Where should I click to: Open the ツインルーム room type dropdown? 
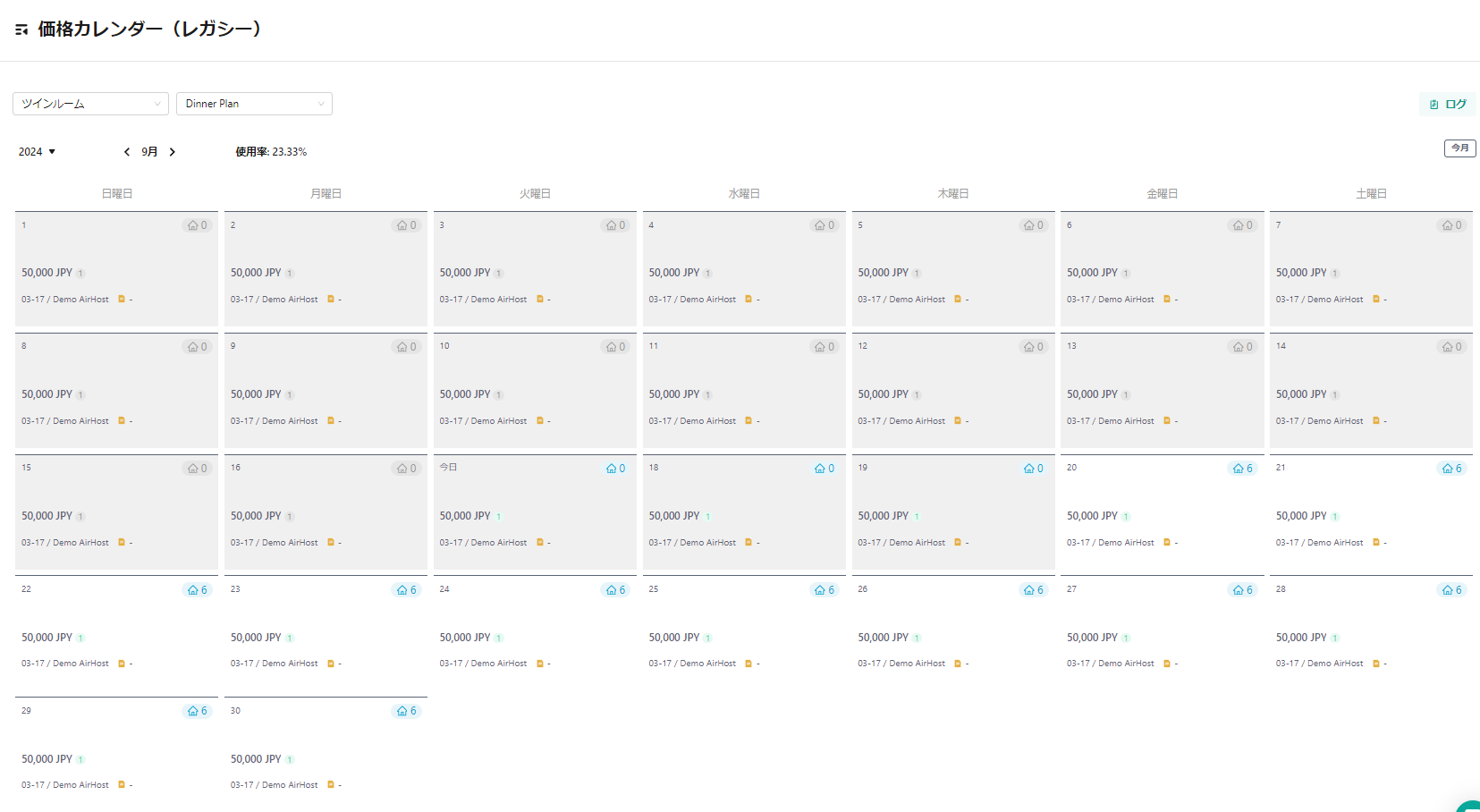tap(90, 104)
